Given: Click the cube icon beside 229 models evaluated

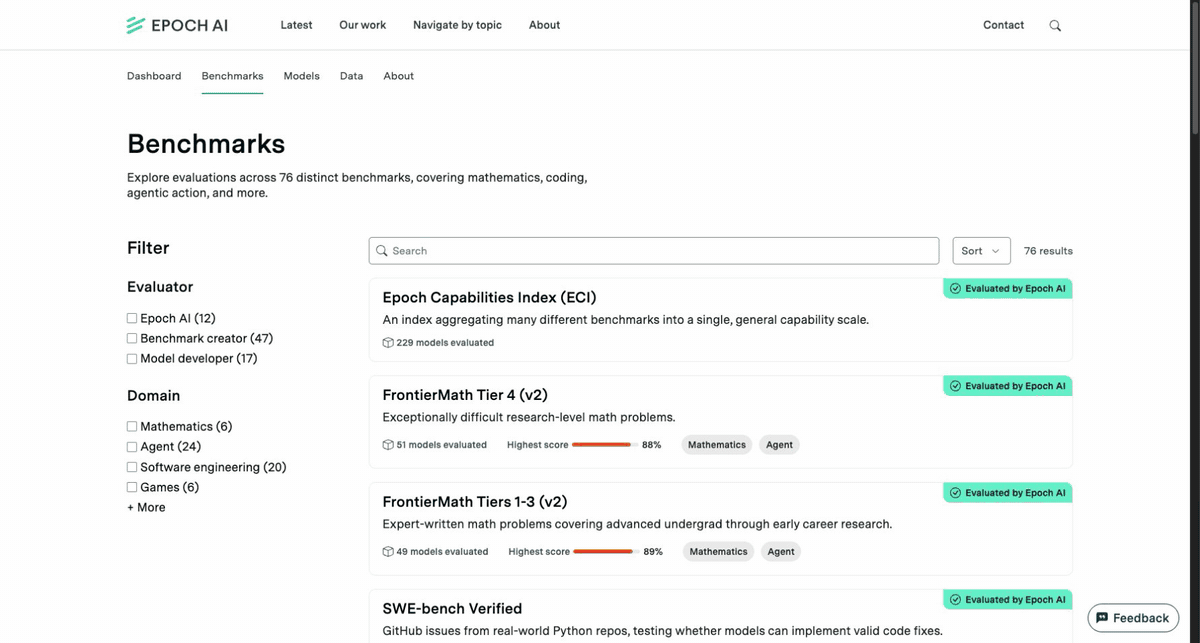Looking at the screenshot, I should pyautogui.click(x=388, y=342).
